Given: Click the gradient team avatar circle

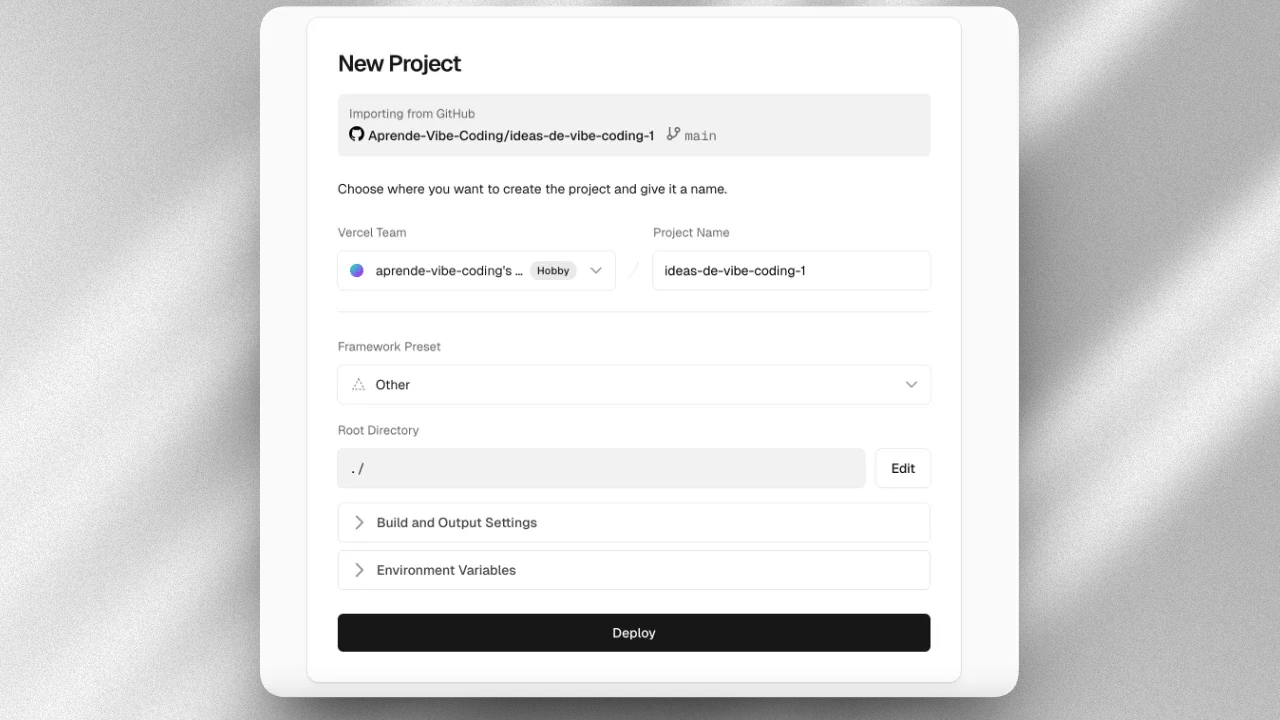Looking at the screenshot, I should click(357, 271).
